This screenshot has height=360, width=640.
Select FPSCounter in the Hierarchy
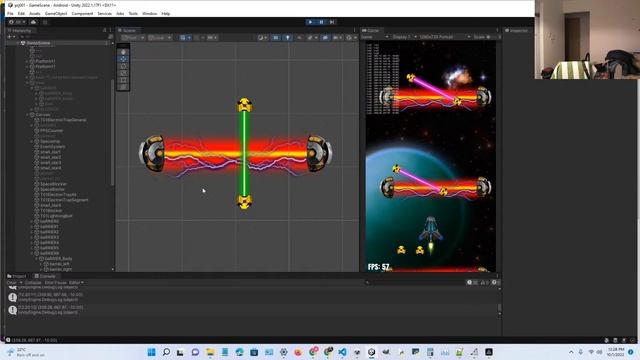coord(51,131)
